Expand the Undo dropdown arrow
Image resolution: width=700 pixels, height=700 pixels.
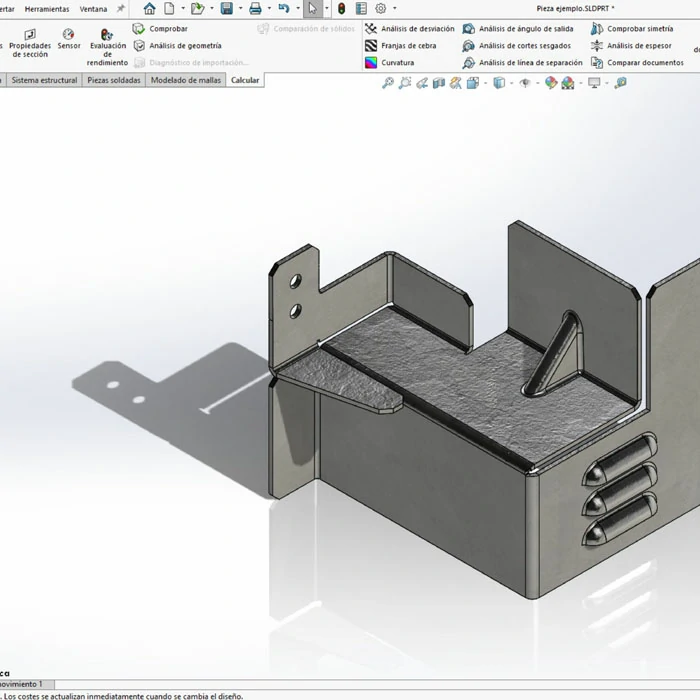pos(298,8)
